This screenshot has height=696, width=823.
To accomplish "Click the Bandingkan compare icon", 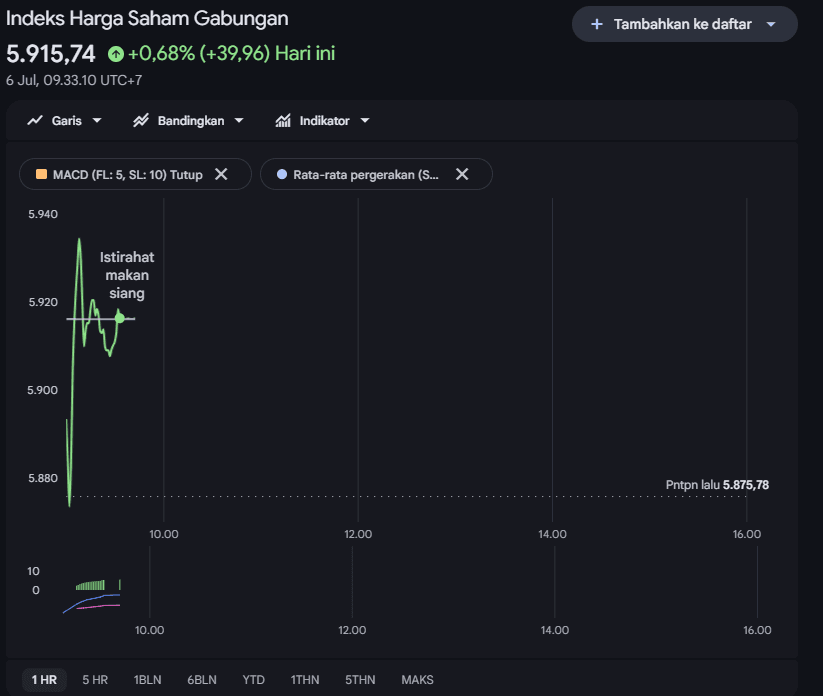I will coord(141,121).
